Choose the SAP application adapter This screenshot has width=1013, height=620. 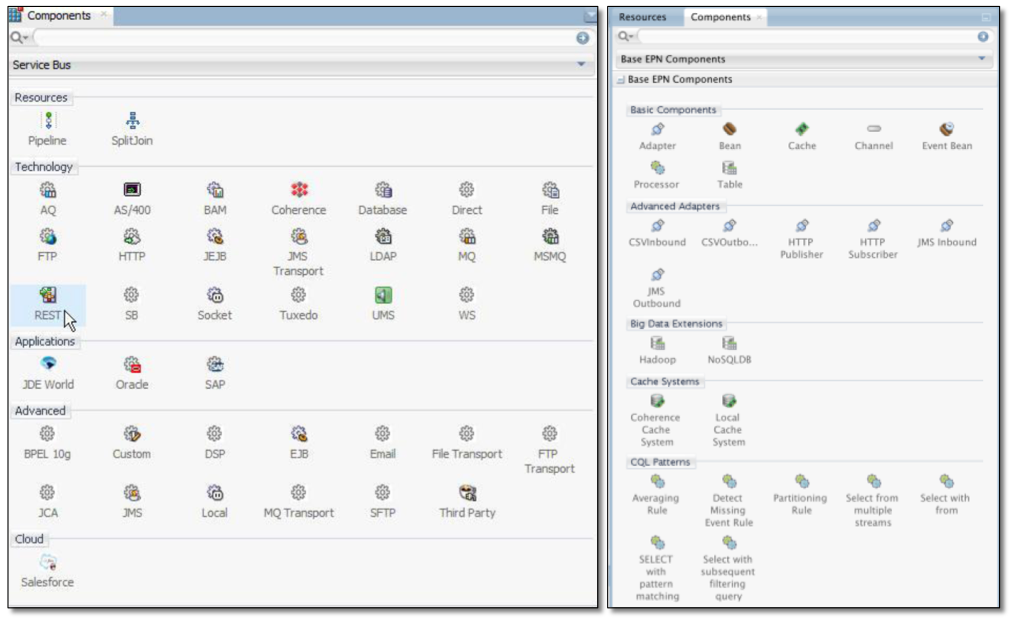[215, 364]
